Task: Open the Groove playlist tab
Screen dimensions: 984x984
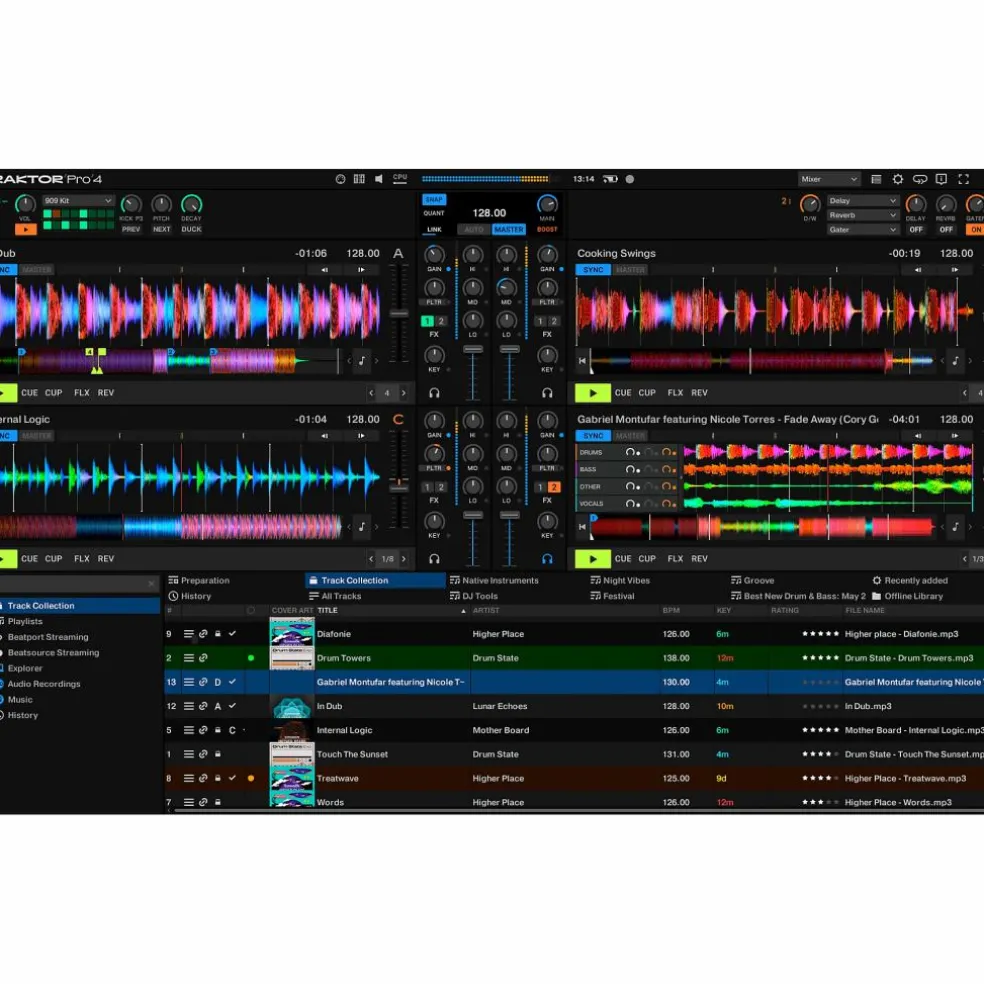Action: (752, 580)
